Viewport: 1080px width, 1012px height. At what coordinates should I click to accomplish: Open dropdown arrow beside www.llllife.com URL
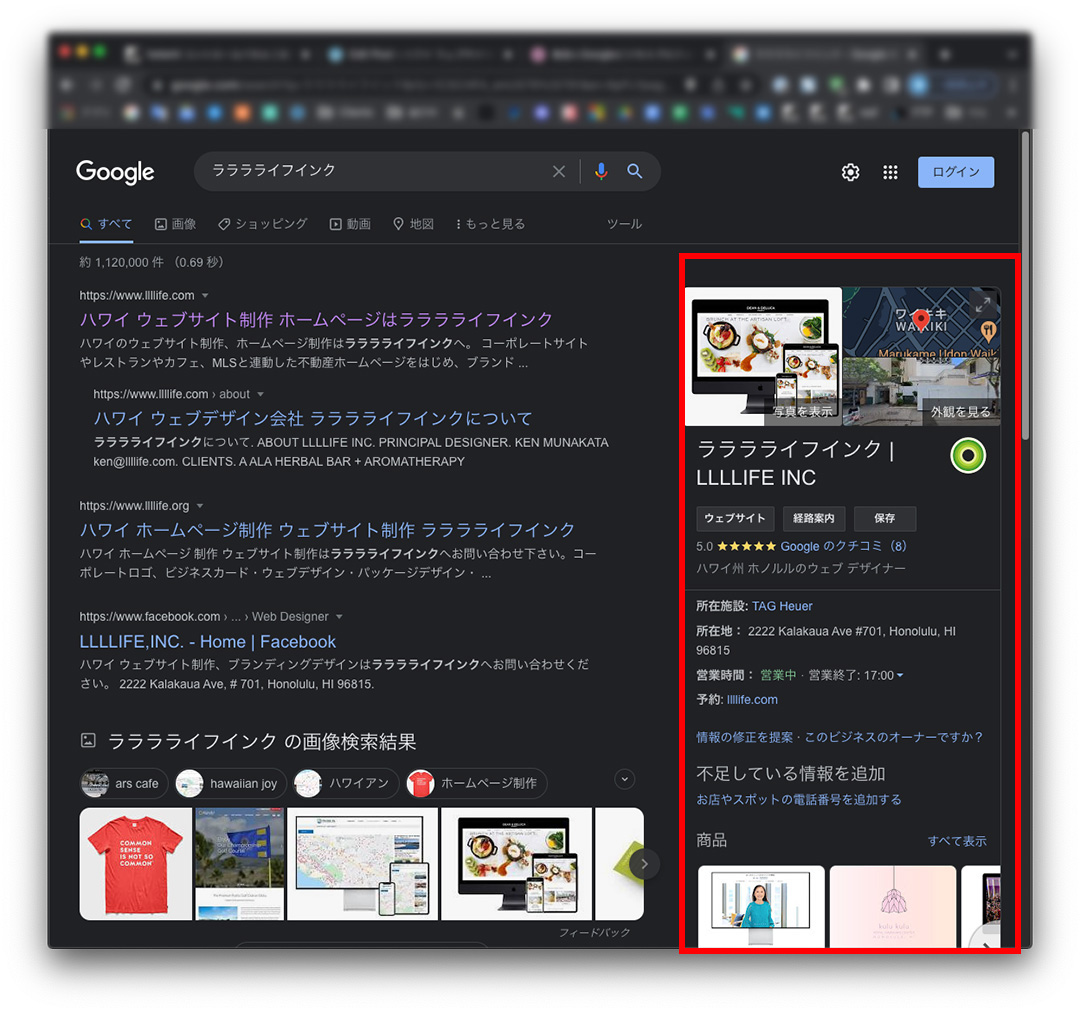point(205,296)
